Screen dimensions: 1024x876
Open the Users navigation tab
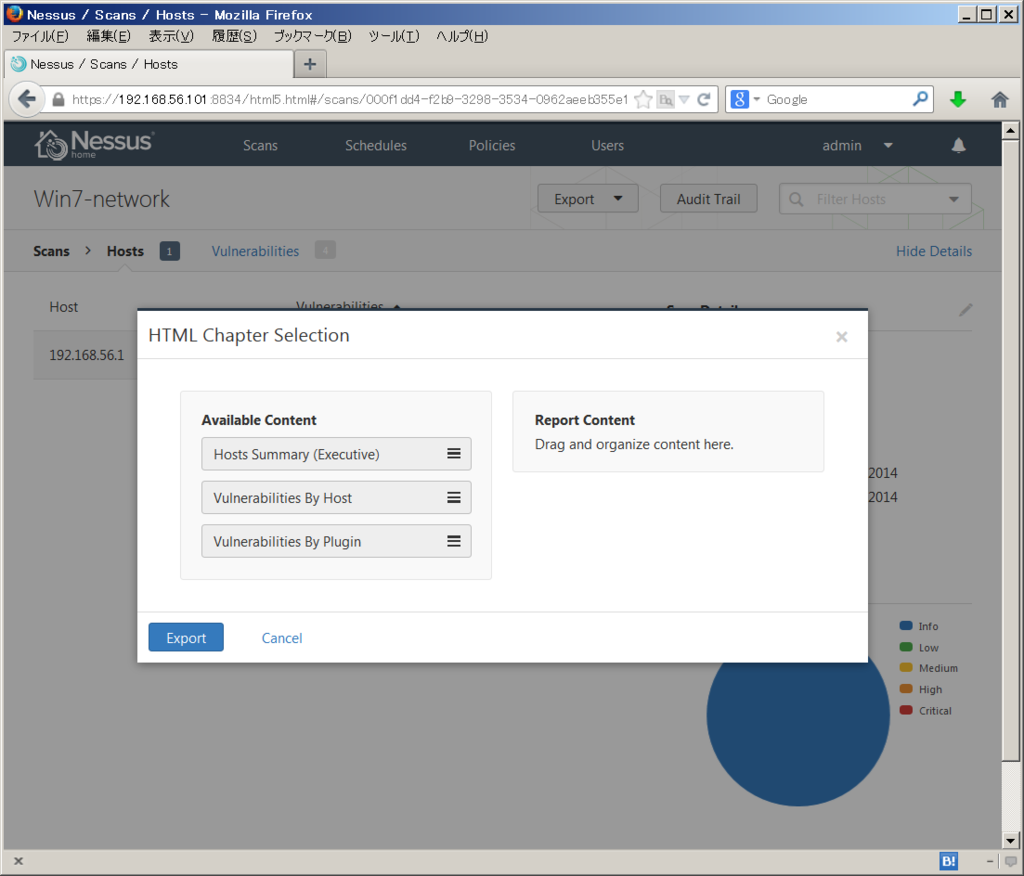click(607, 146)
